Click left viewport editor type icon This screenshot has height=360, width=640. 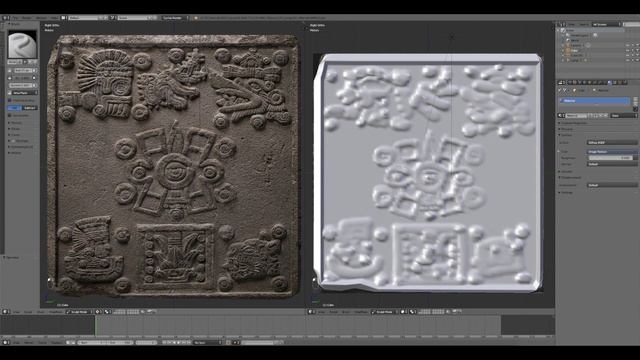coord(5,312)
